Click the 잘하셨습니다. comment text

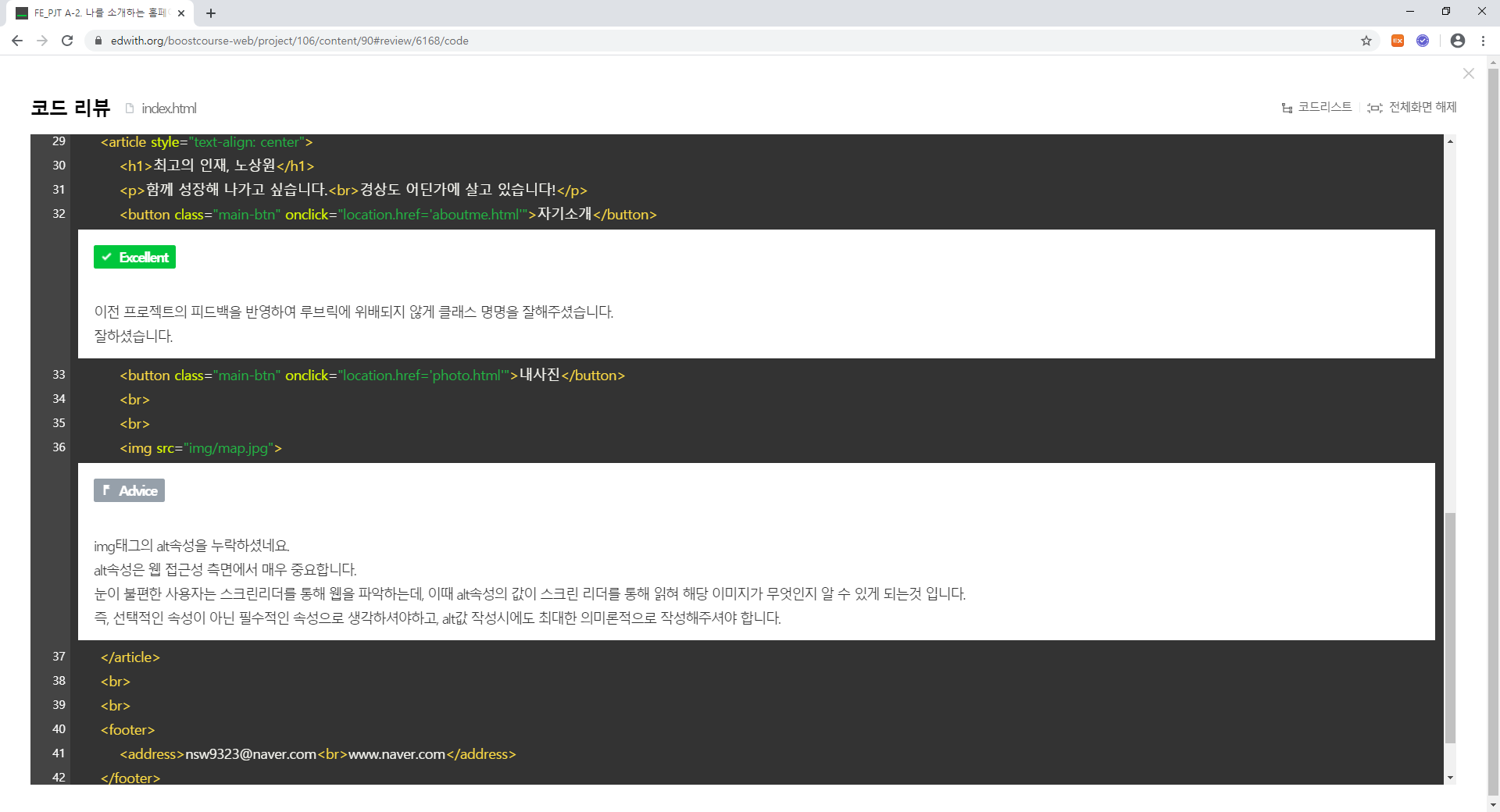tap(134, 336)
